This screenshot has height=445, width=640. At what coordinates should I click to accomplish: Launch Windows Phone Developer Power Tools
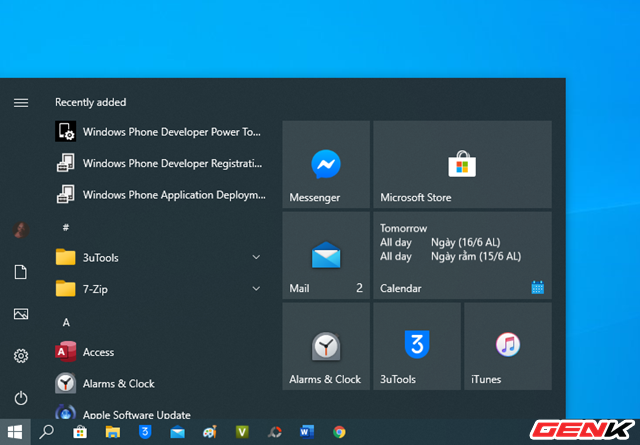160,132
